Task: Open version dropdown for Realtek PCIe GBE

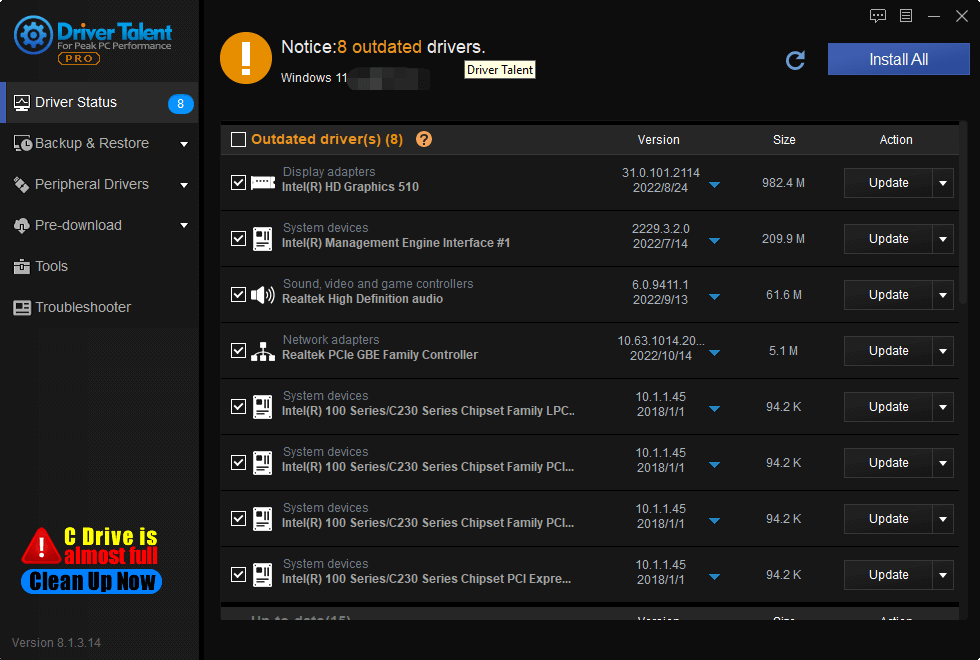Action: coord(714,353)
